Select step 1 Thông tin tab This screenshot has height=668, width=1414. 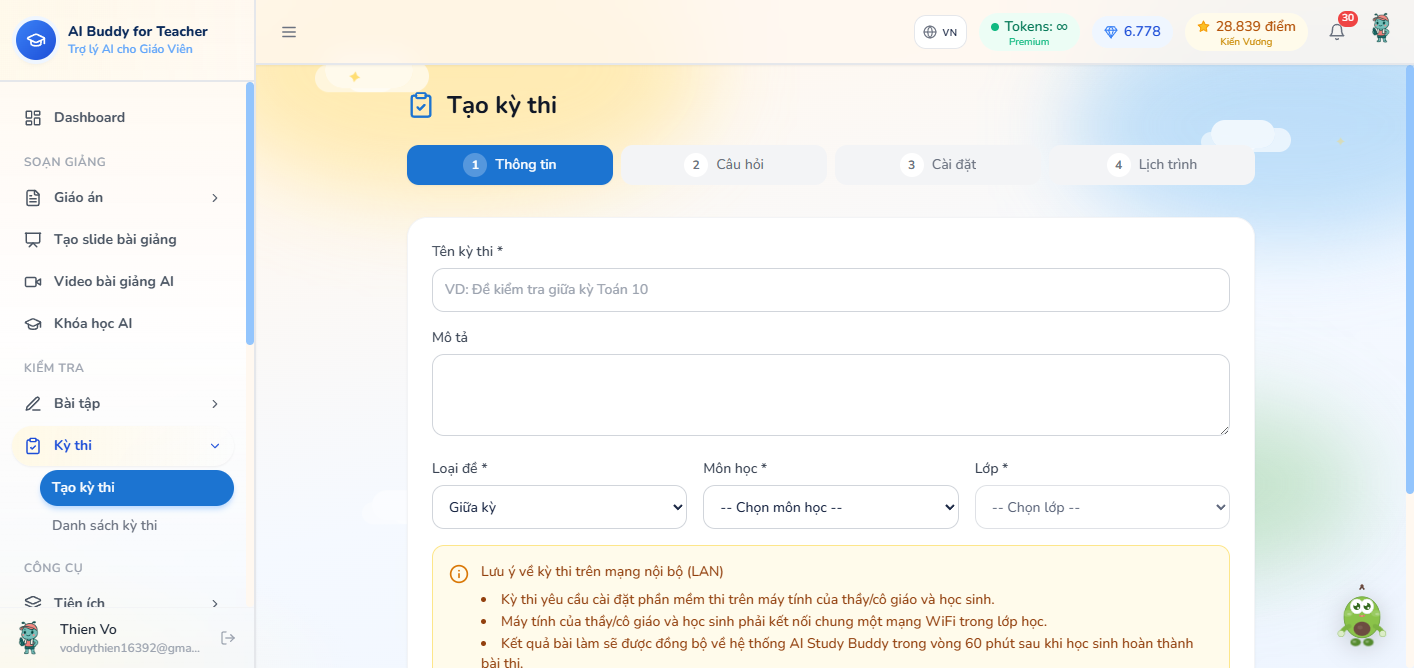(x=510, y=165)
